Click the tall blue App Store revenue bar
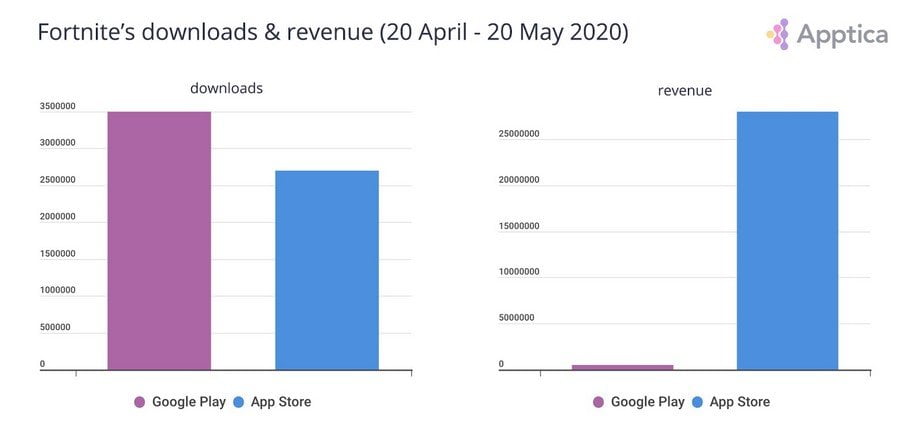This screenshot has width=910, height=440. click(x=787, y=240)
